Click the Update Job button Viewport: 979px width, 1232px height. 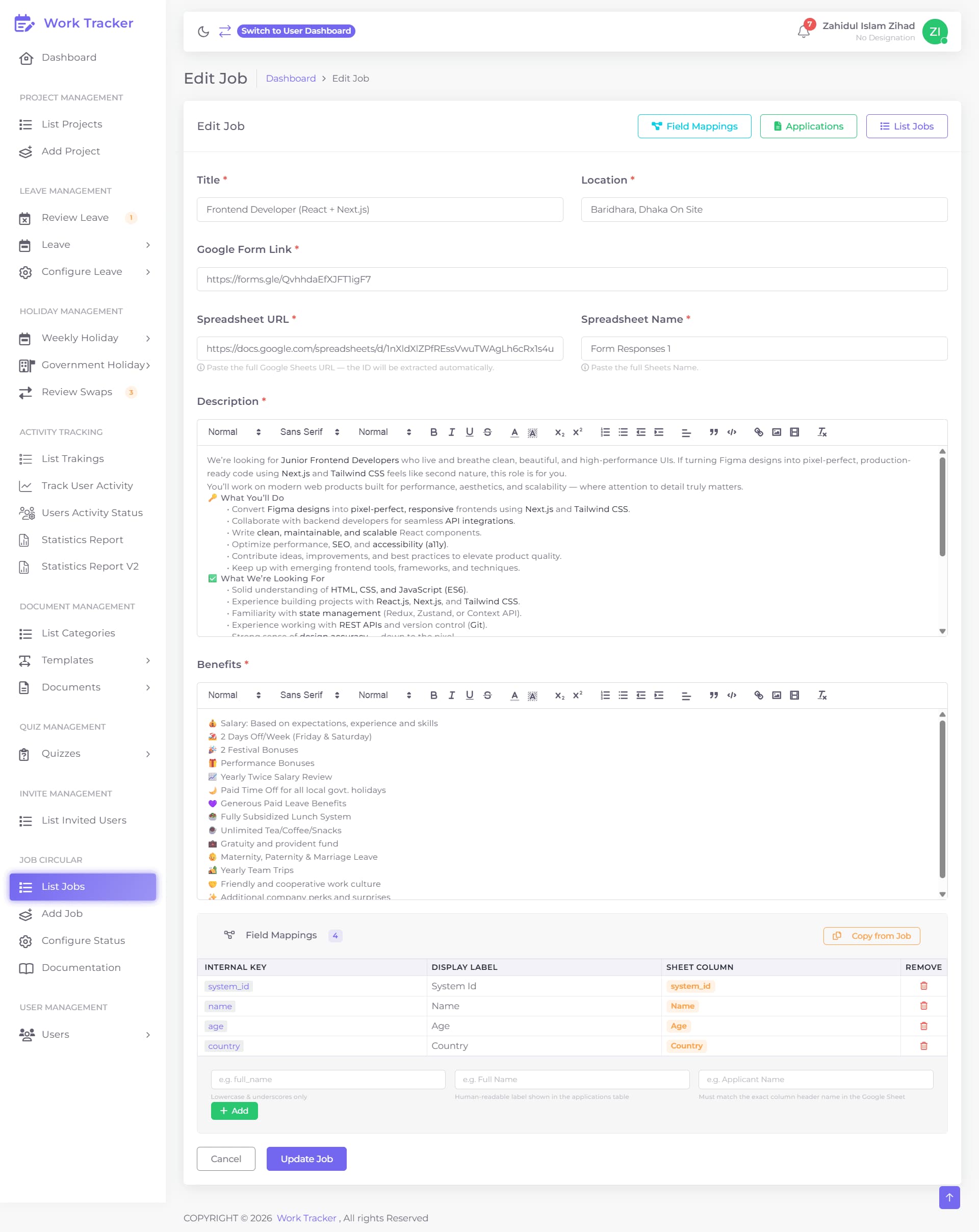click(x=306, y=1158)
